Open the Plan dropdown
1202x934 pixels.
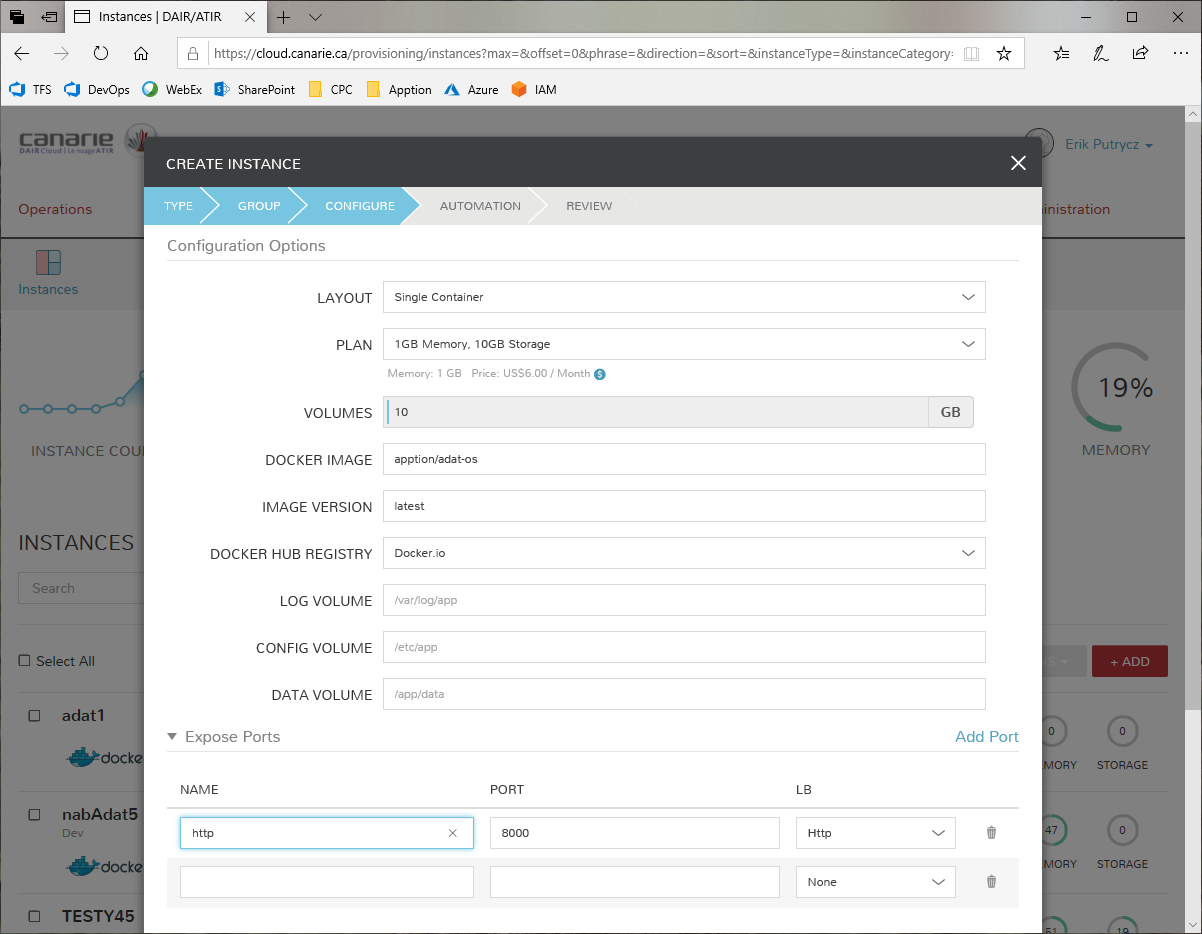click(x=684, y=344)
